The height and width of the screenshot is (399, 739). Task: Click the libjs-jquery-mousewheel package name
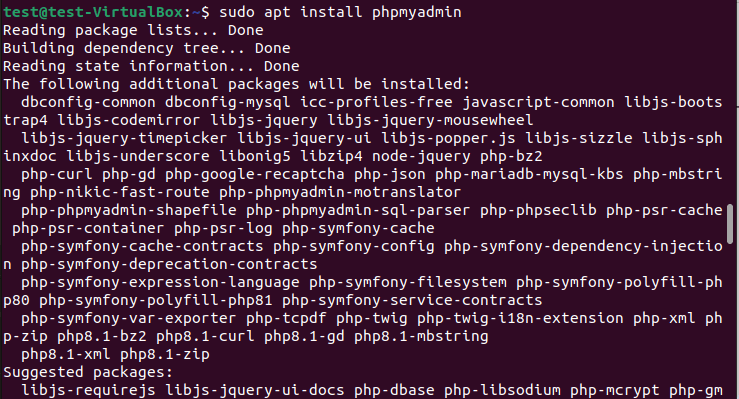pos(430,120)
